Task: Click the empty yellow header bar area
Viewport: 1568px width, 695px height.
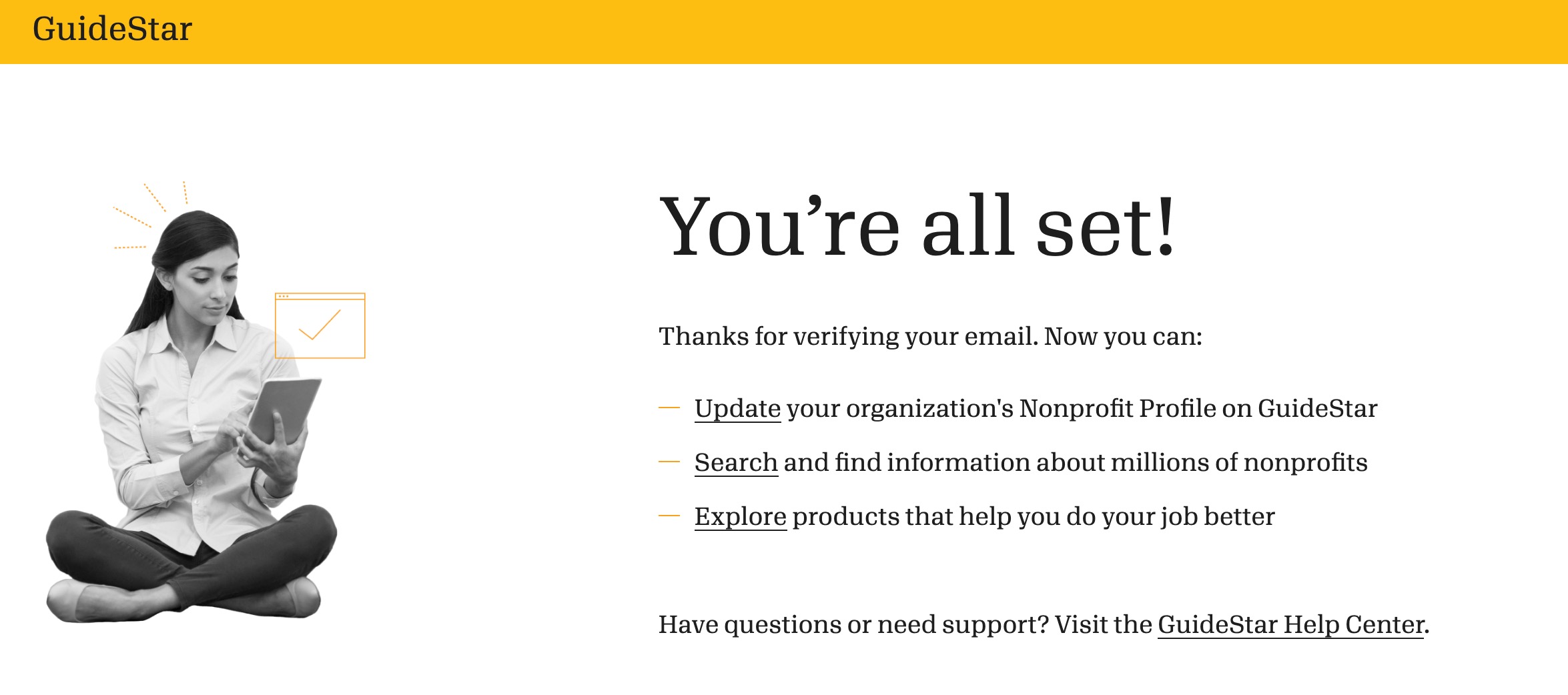Action: [867, 31]
